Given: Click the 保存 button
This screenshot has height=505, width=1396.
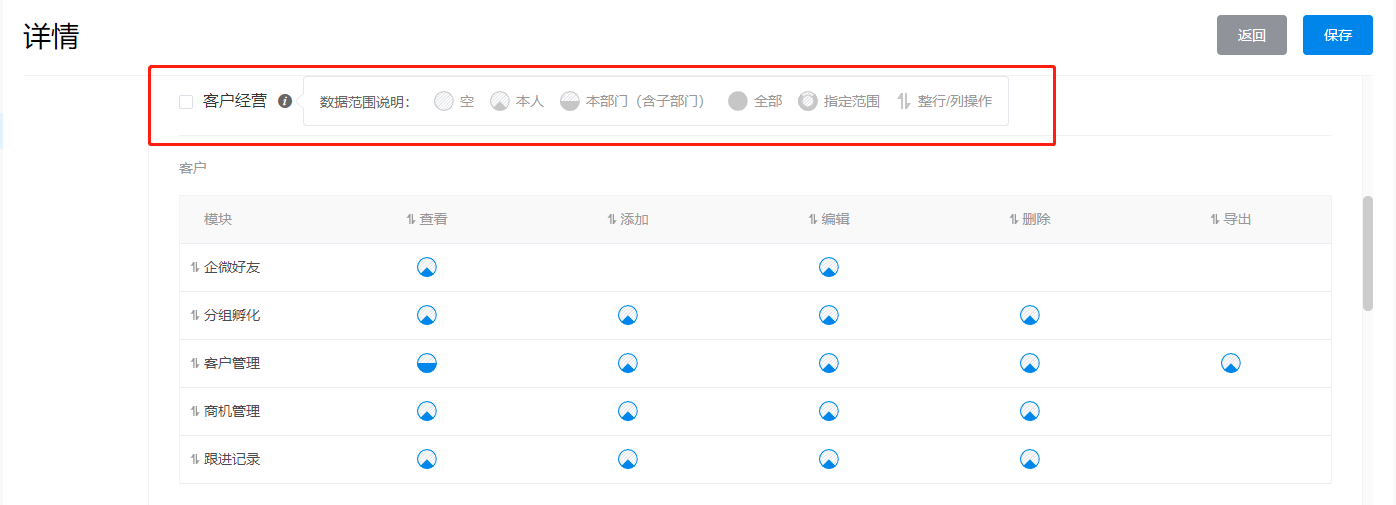Looking at the screenshot, I should pyautogui.click(x=1337, y=35).
